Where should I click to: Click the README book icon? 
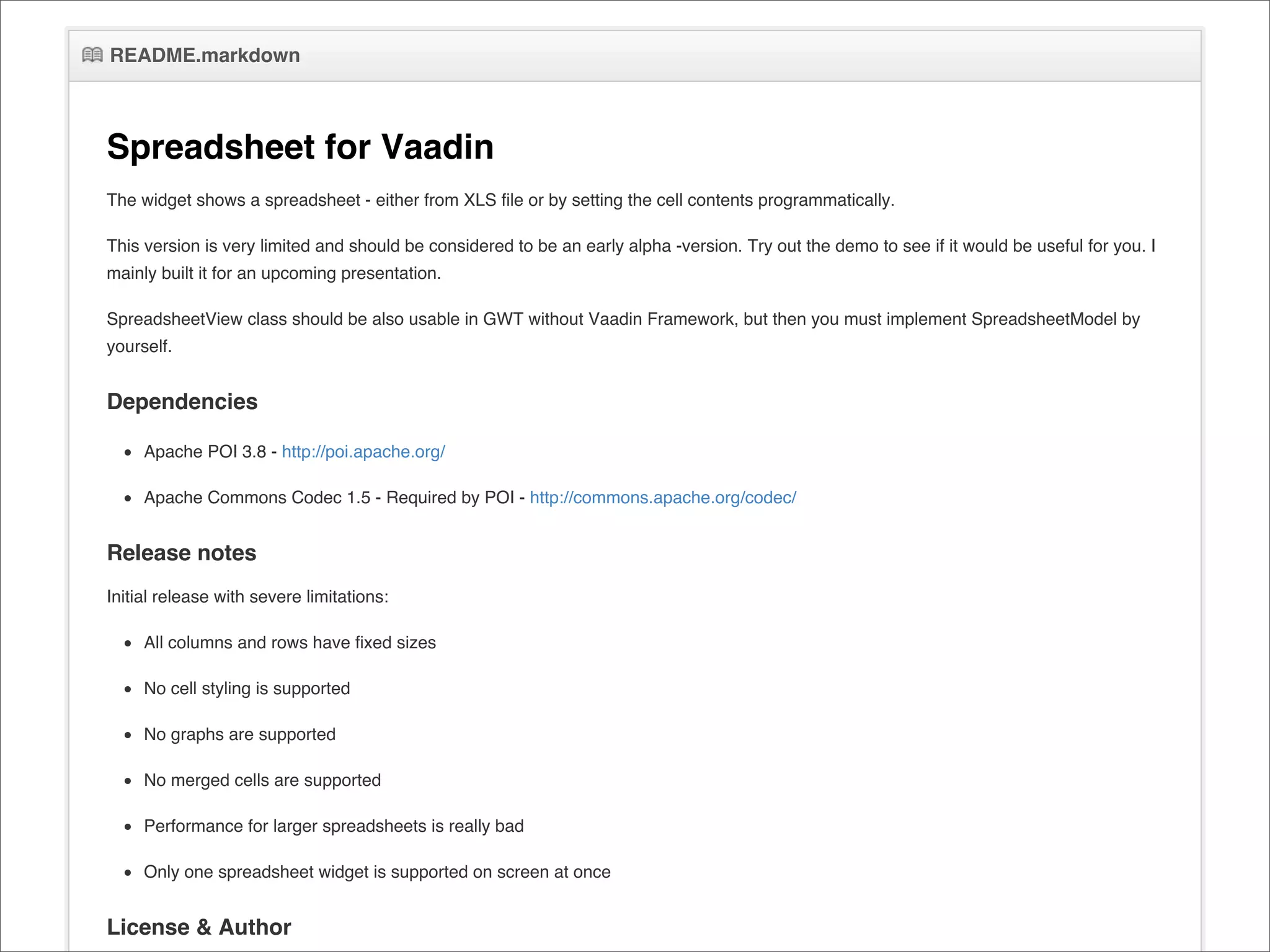pos(92,55)
